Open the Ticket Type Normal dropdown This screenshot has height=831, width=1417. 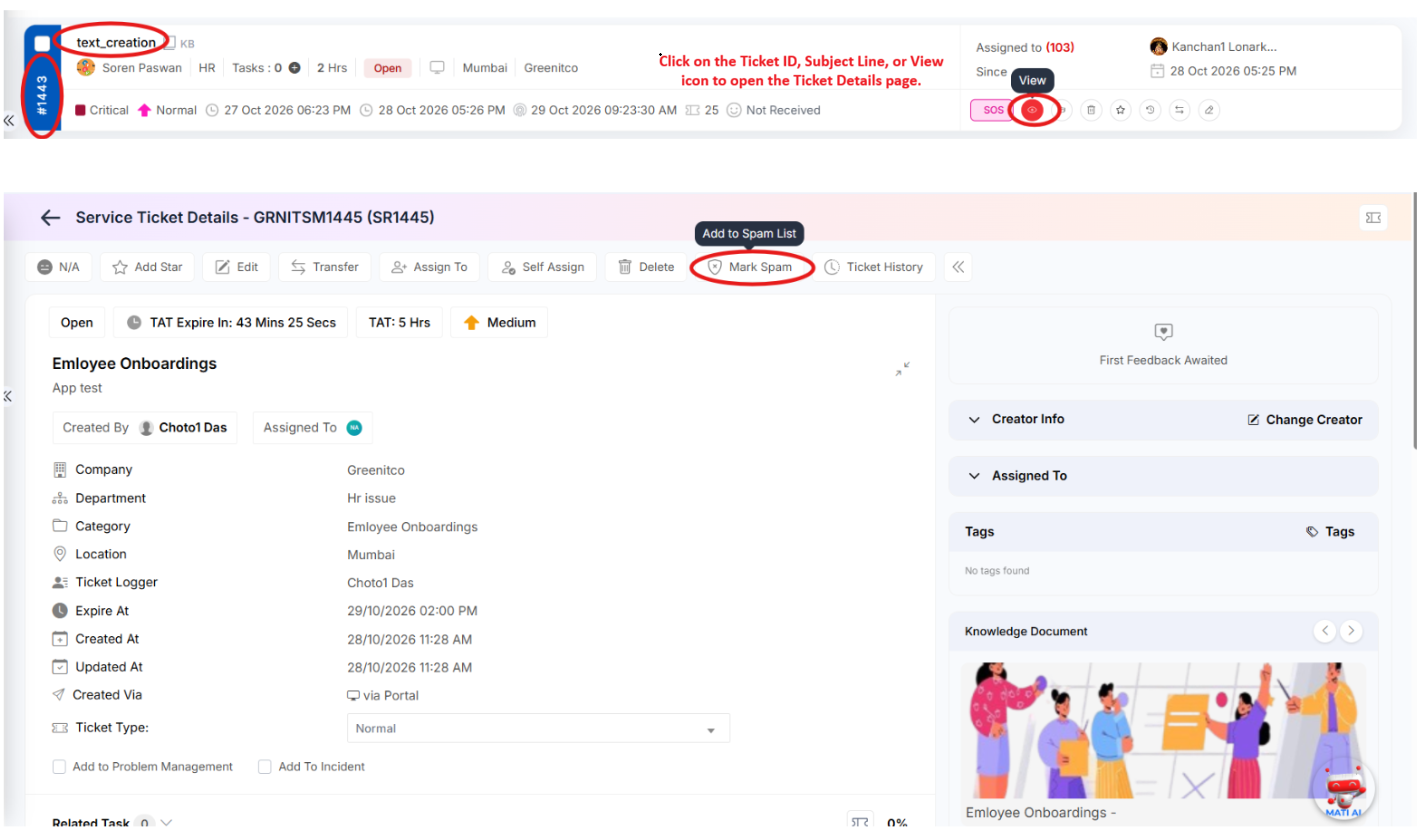538,728
